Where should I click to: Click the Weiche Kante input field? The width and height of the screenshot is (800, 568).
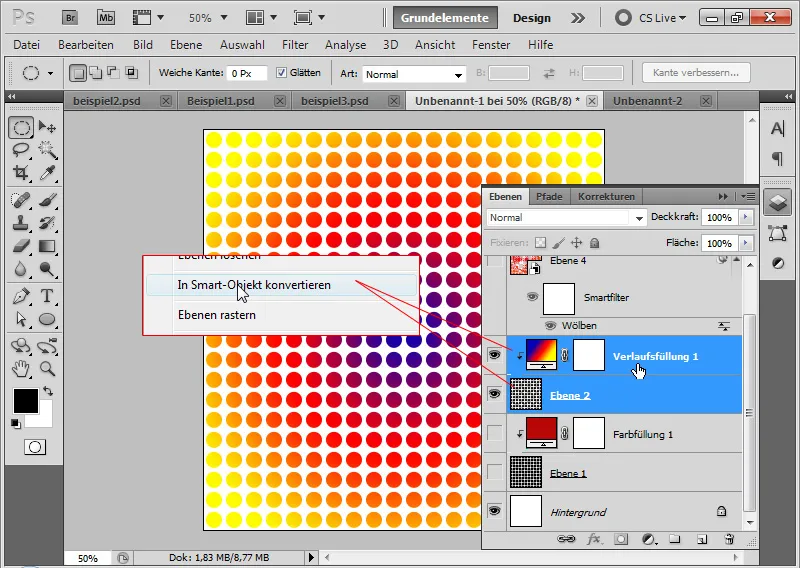[x=247, y=73]
